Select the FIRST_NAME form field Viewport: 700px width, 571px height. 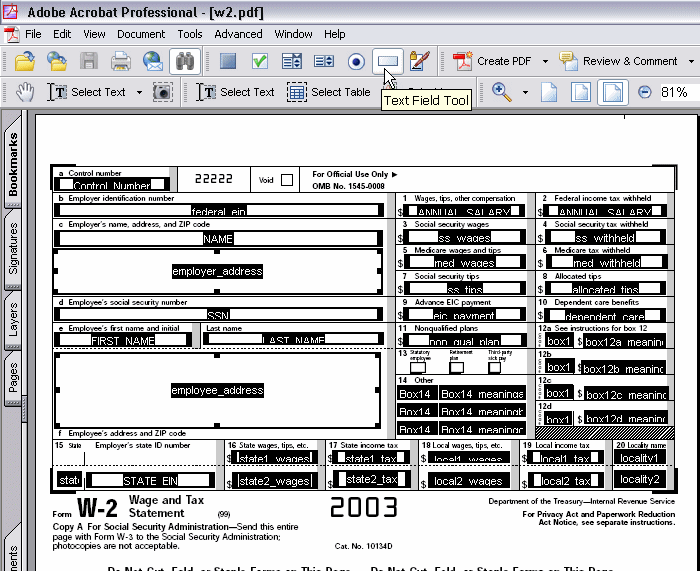pyautogui.click(x=123, y=340)
